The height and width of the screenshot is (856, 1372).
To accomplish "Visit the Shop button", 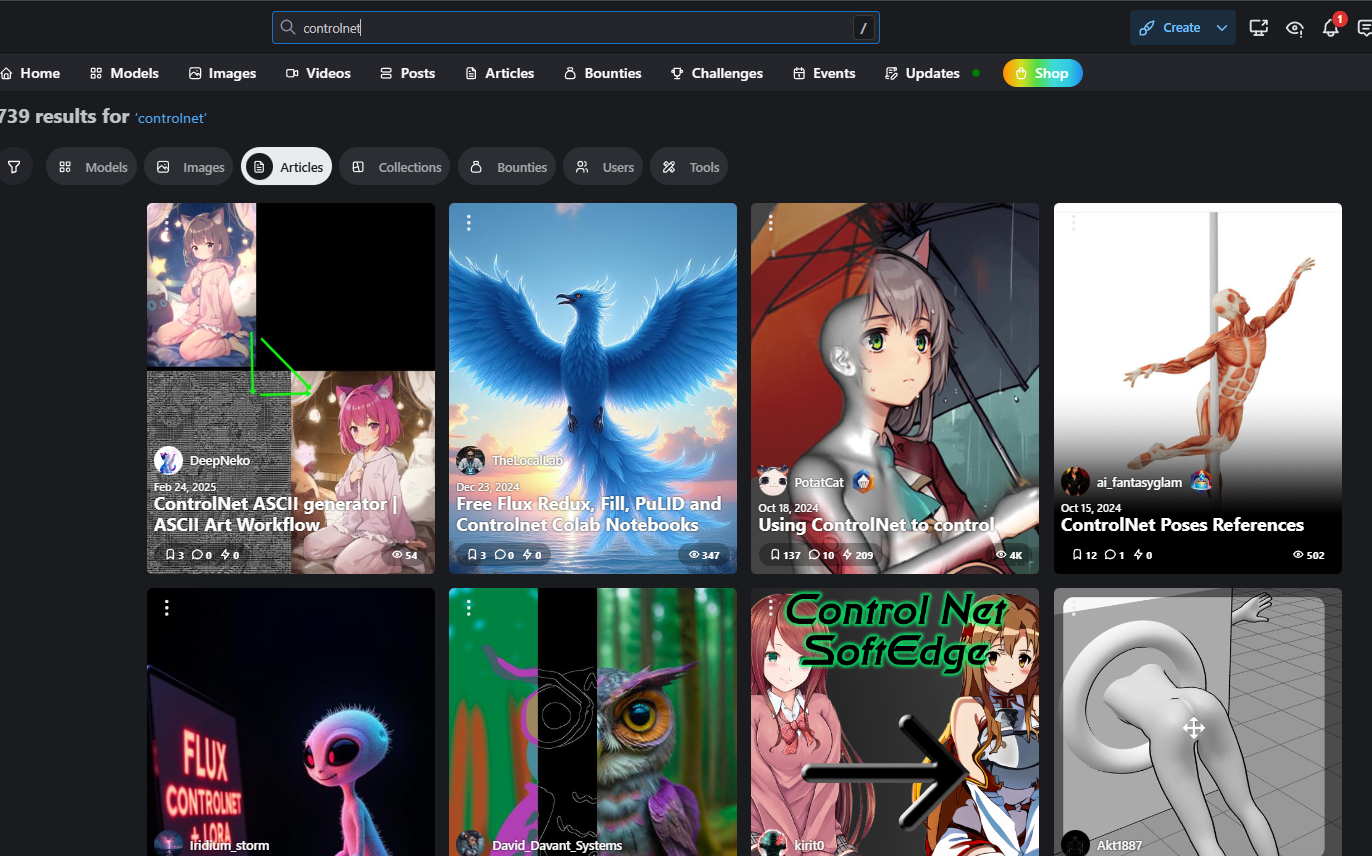I will click(1042, 73).
